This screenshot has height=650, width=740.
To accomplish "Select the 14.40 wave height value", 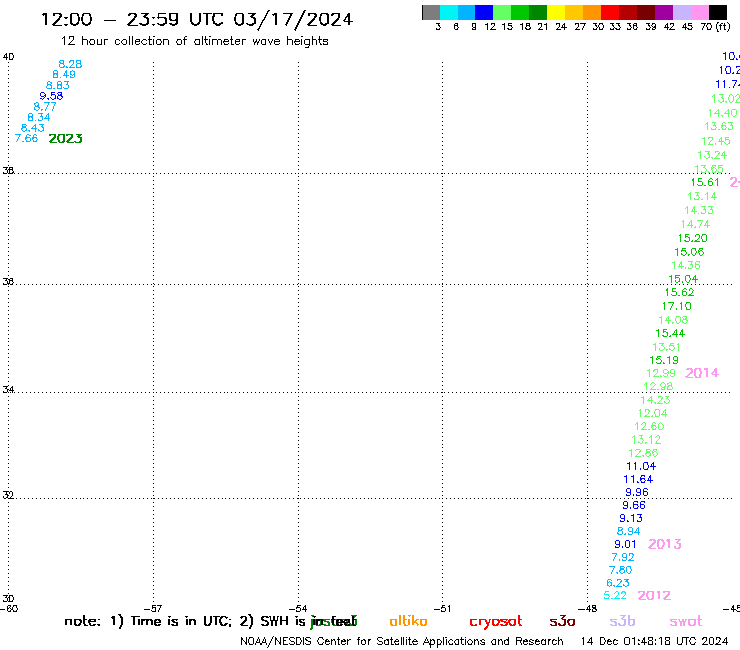I will coord(722,113).
